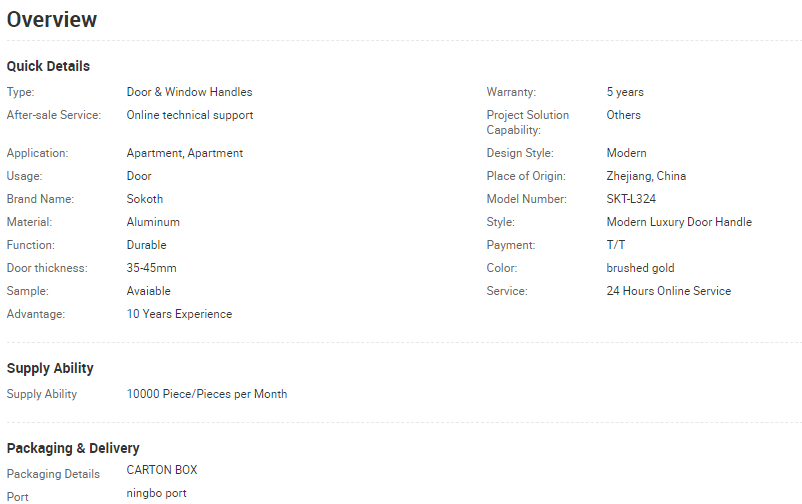
Task: Click the Zhejiang, China origin value
Action: [x=646, y=176]
